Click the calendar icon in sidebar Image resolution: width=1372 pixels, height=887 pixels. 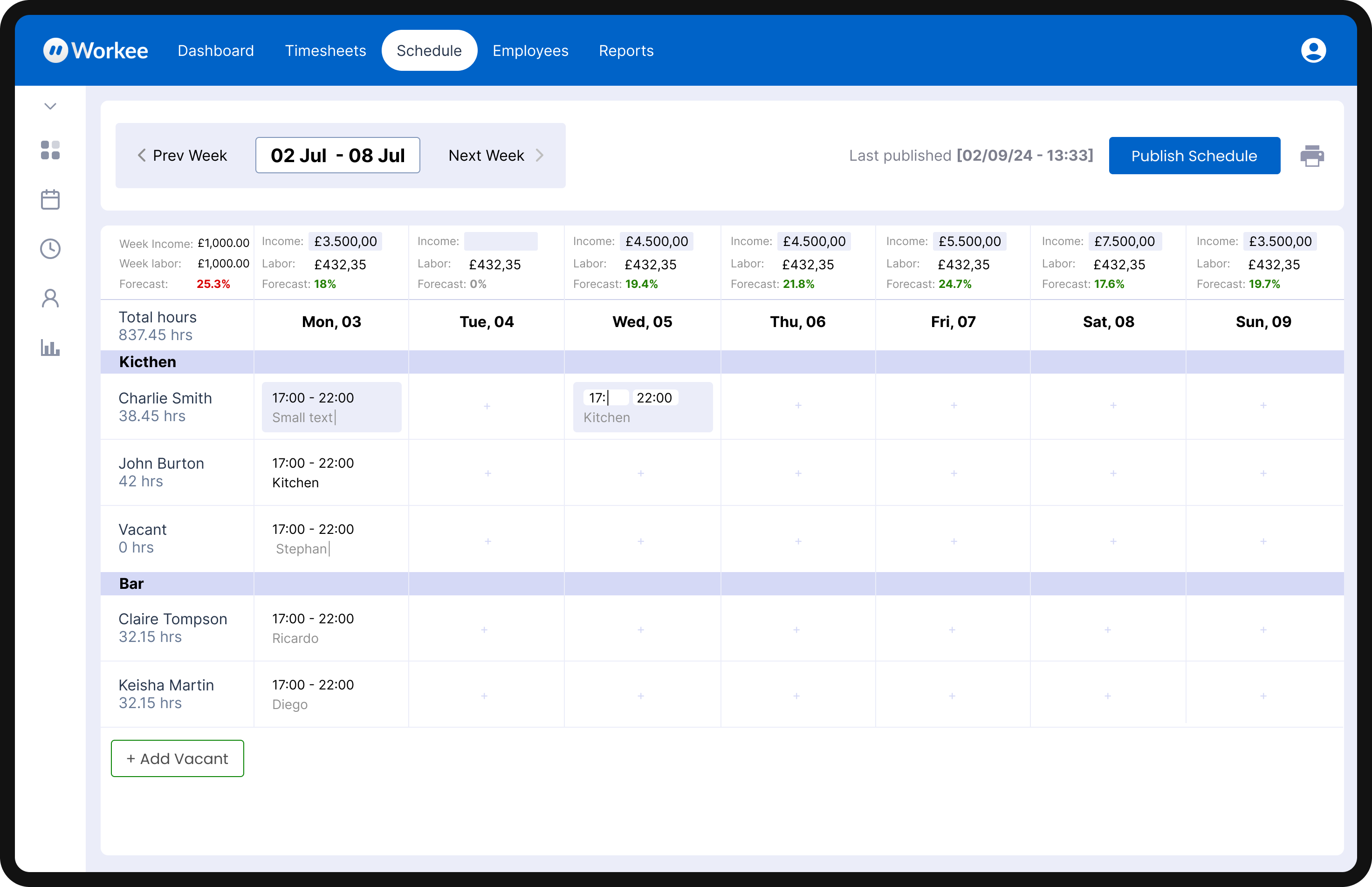point(50,200)
